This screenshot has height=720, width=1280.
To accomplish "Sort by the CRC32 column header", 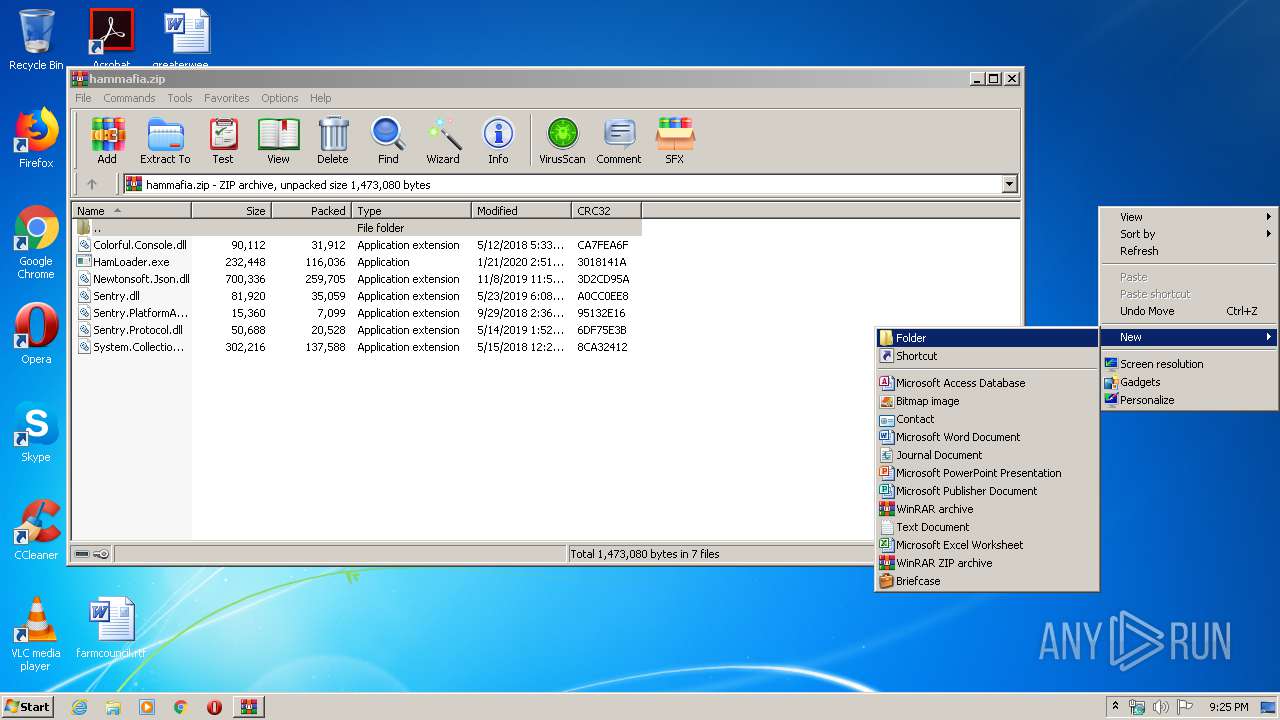I will [x=606, y=211].
